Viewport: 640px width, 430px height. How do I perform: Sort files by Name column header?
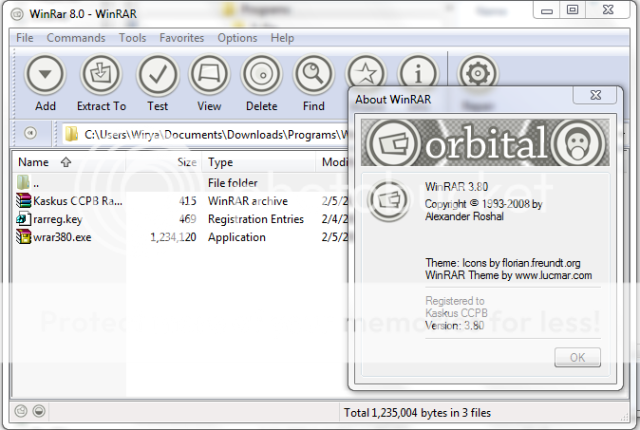(69, 162)
